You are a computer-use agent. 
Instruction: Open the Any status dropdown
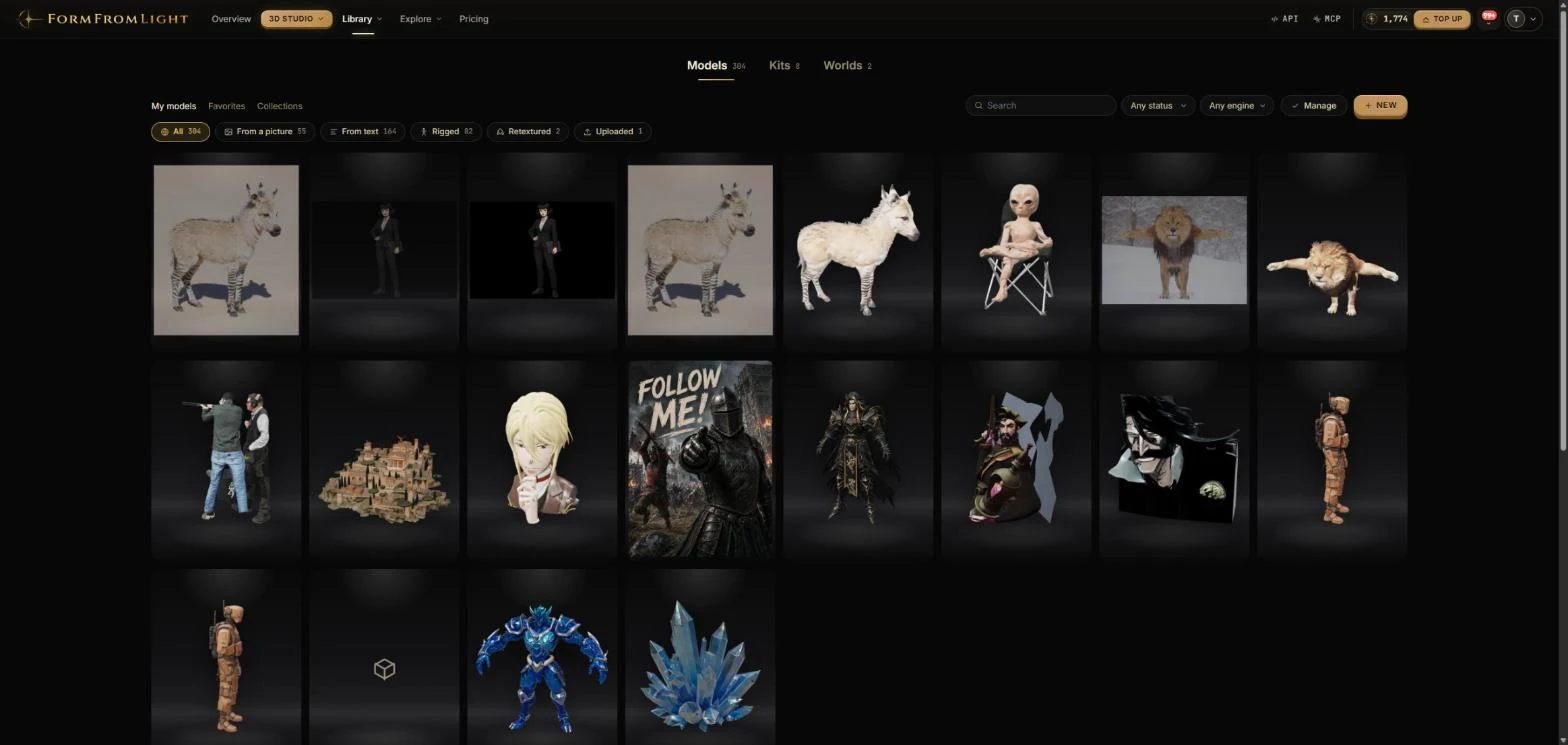click(x=1157, y=105)
